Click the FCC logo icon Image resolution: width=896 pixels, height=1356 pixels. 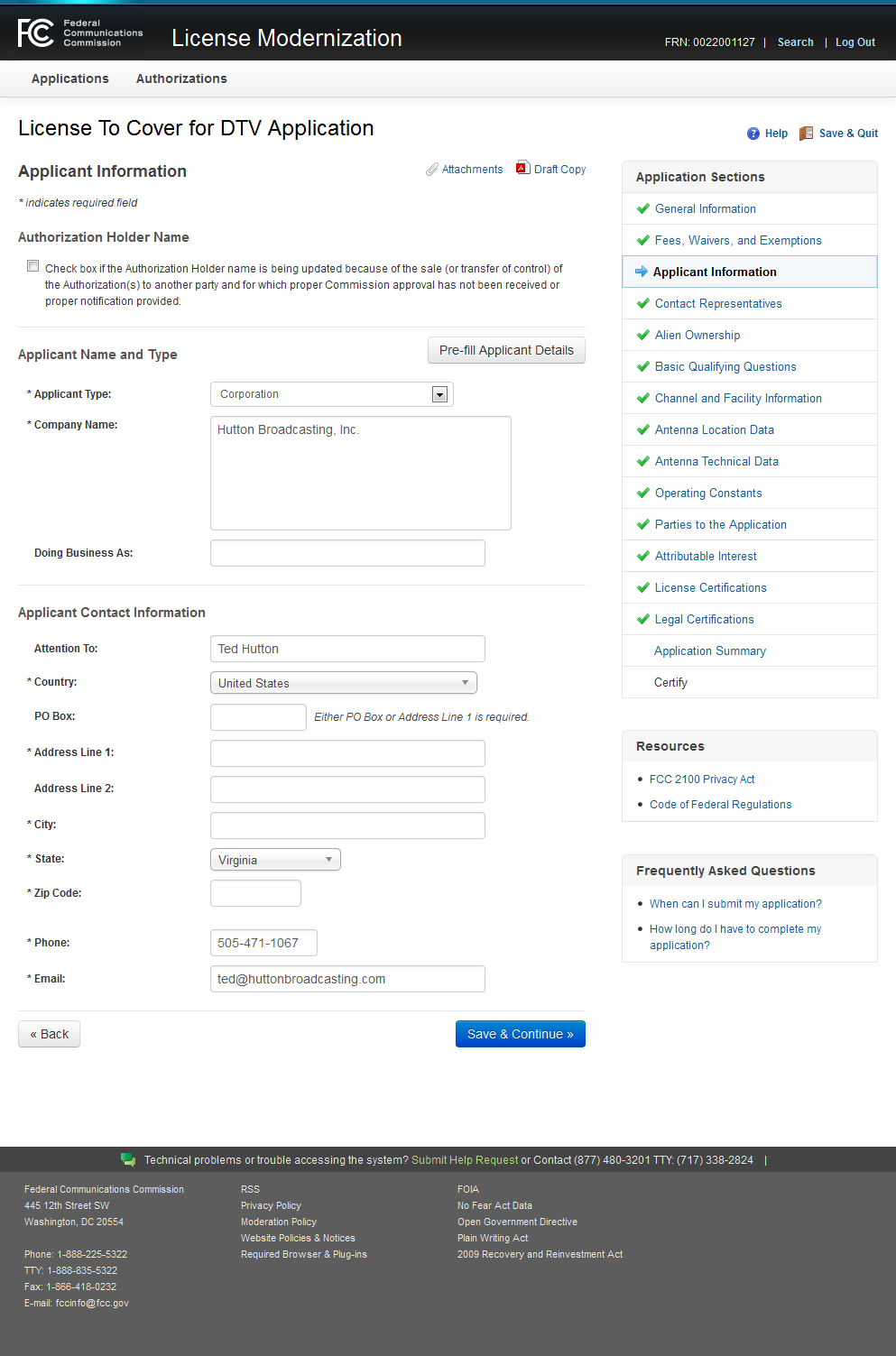(x=36, y=33)
